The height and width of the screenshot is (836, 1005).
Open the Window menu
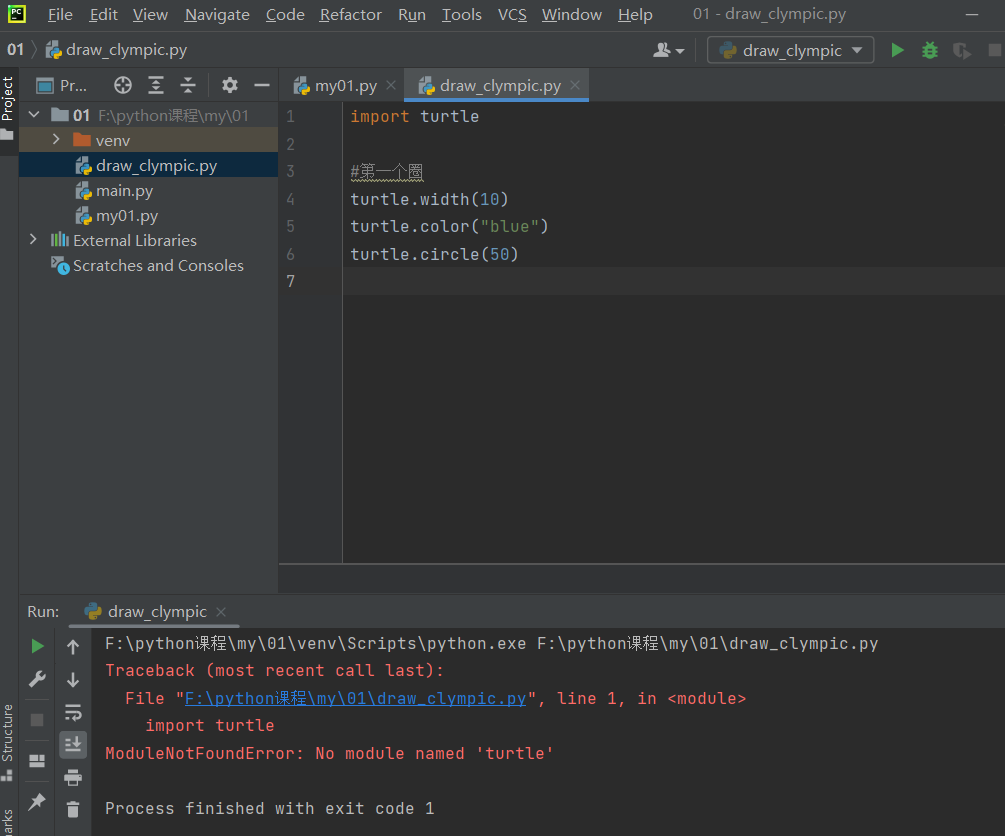pyautogui.click(x=572, y=15)
